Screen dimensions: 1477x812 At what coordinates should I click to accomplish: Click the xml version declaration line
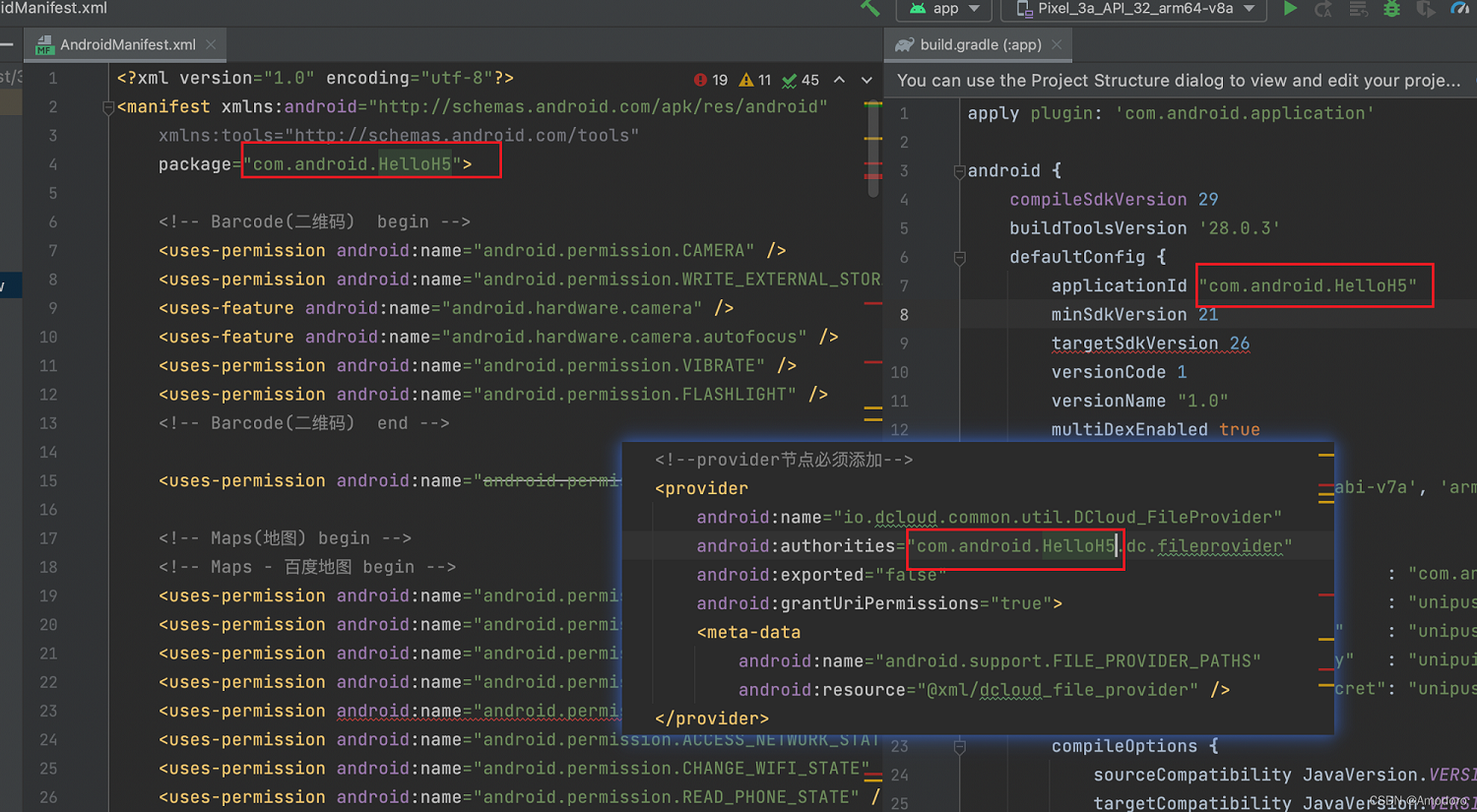click(315, 78)
